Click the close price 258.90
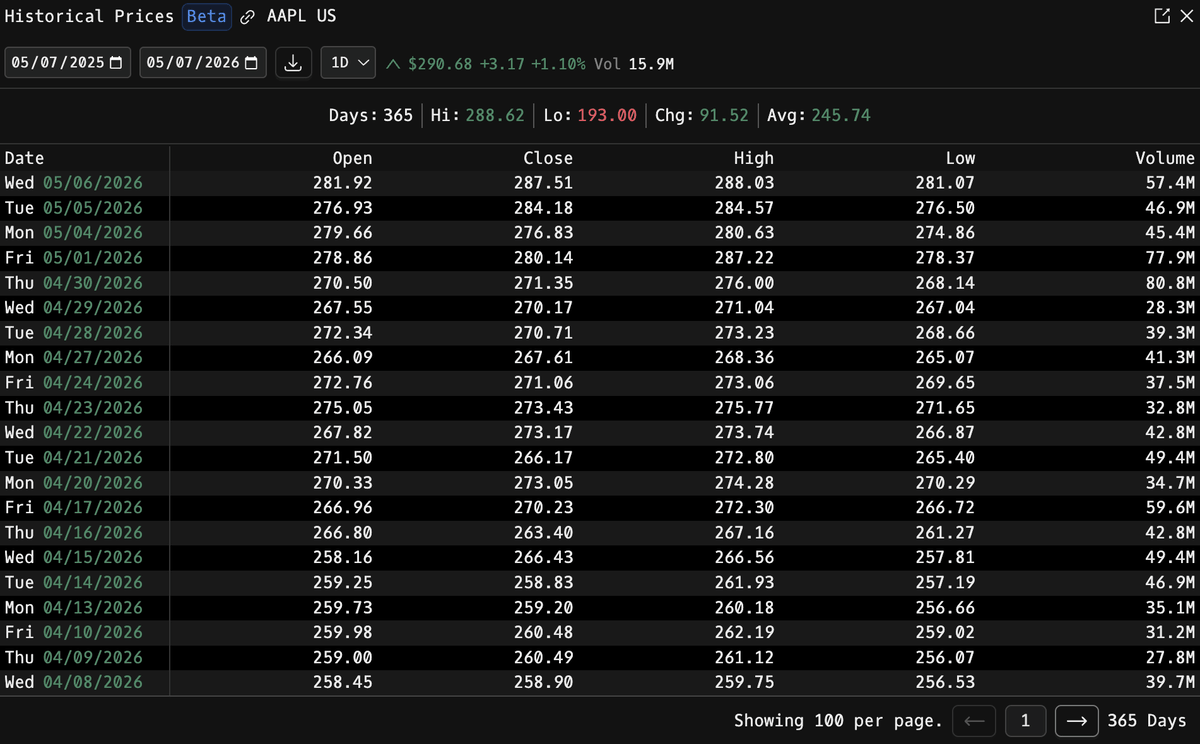This screenshot has width=1200, height=744. point(543,682)
